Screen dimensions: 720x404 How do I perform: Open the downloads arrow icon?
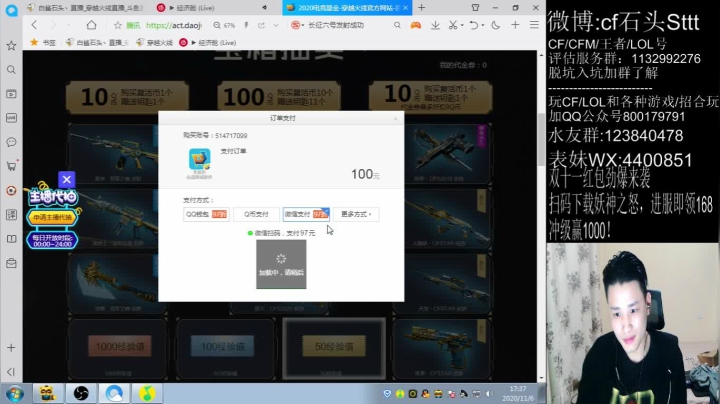tap(435, 25)
